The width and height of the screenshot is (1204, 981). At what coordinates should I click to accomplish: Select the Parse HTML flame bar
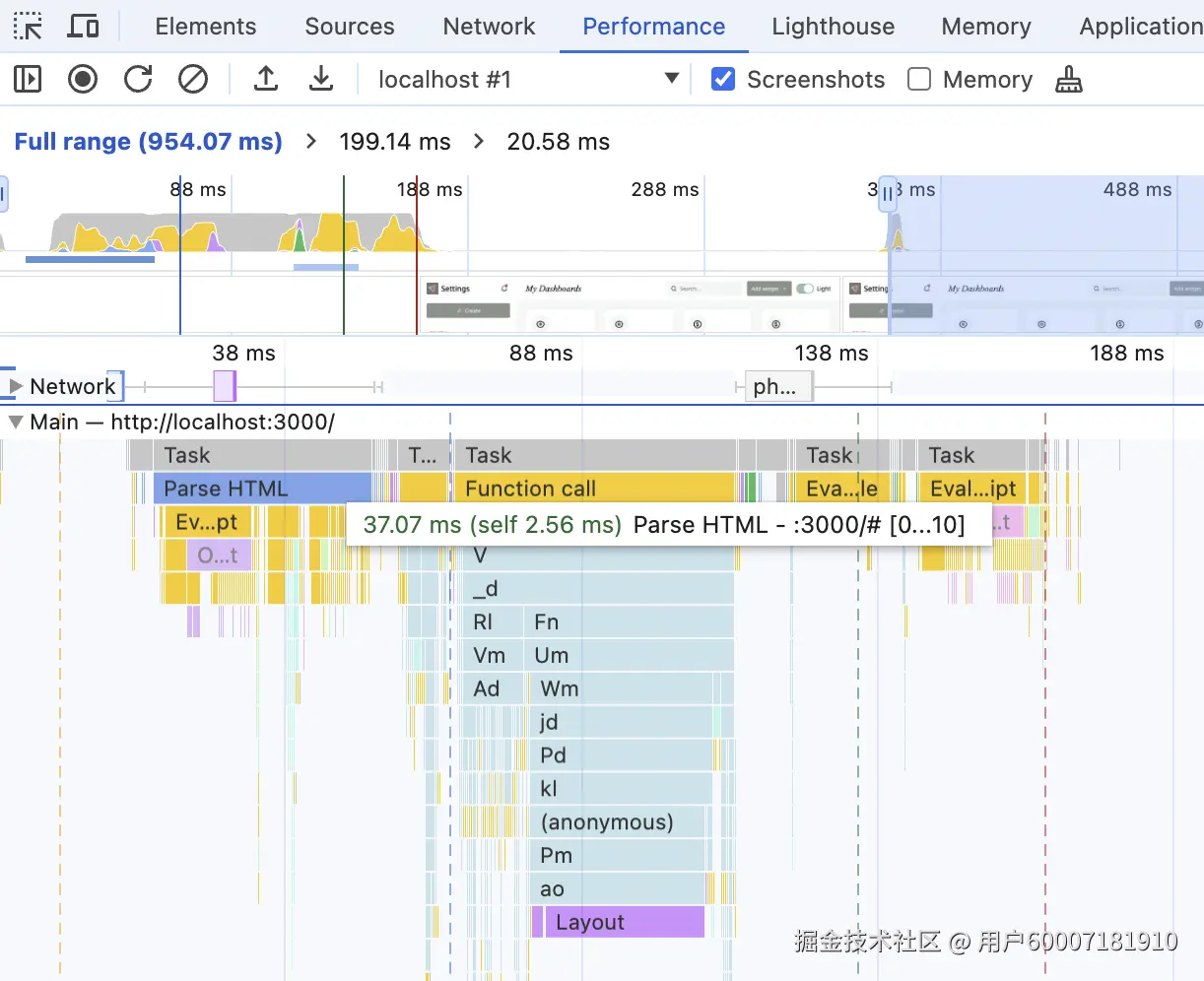click(262, 489)
